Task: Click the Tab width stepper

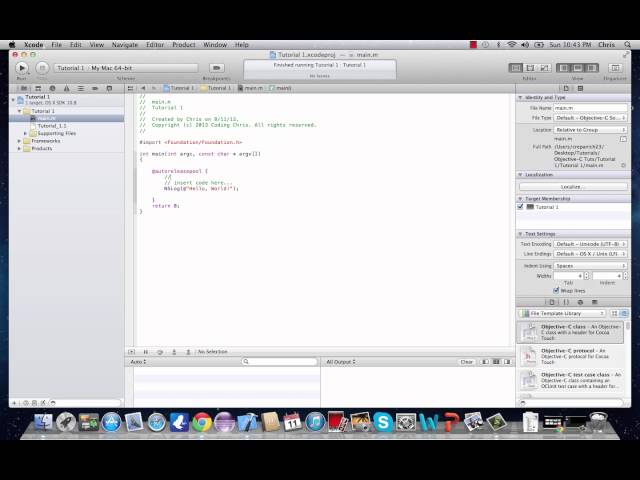Action: (x=587, y=276)
